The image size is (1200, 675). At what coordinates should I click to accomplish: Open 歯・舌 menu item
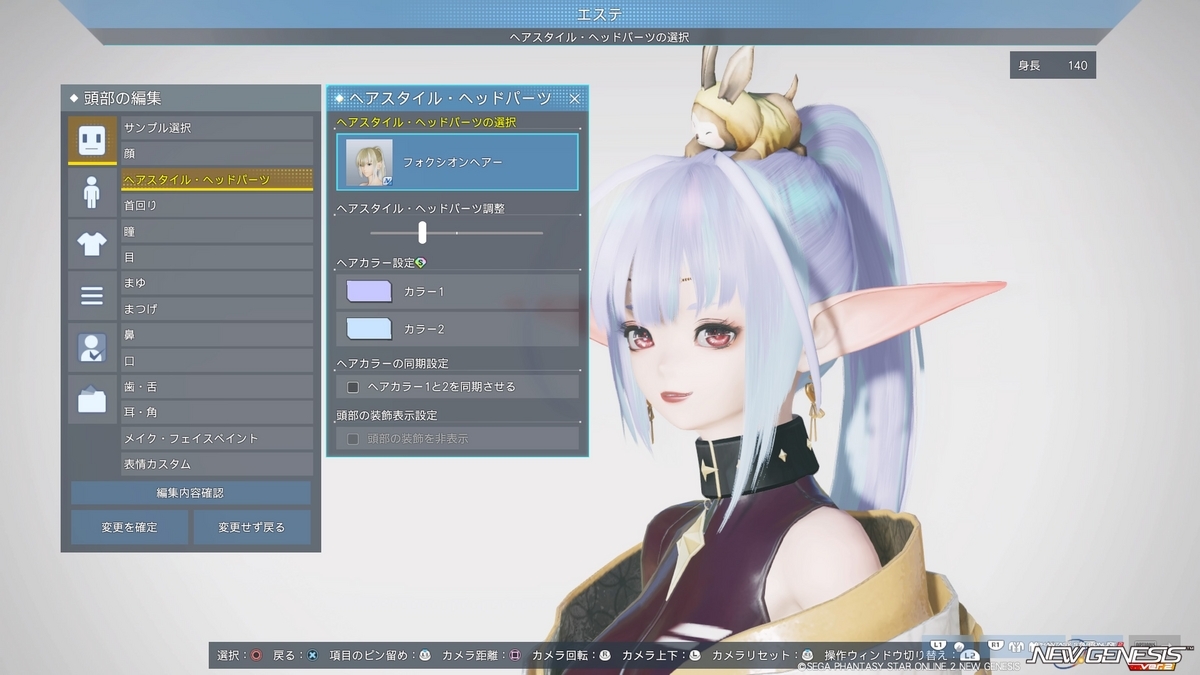pyautogui.click(x=217, y=387)
